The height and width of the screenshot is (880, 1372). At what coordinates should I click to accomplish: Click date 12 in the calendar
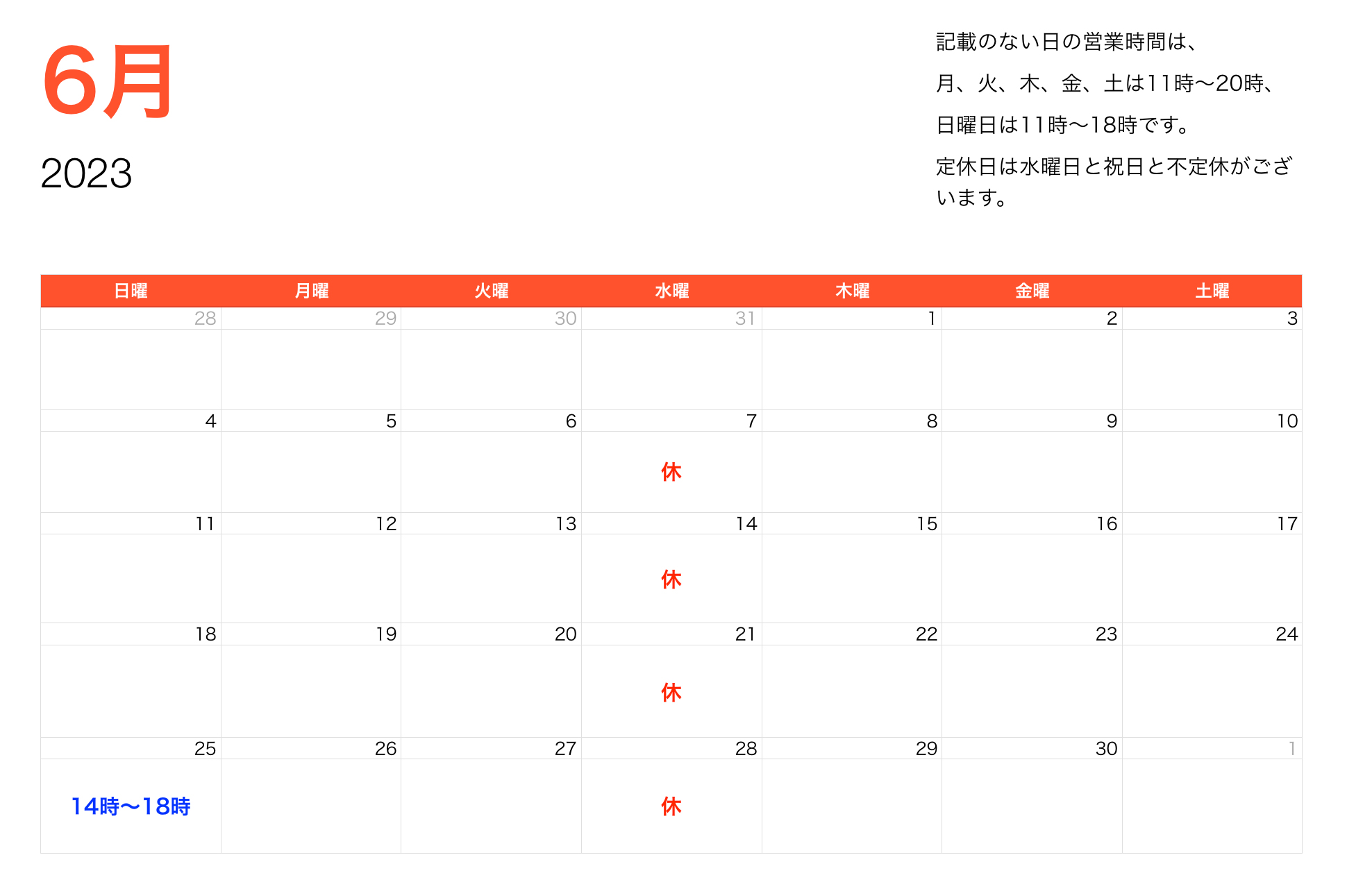(386, 524)
